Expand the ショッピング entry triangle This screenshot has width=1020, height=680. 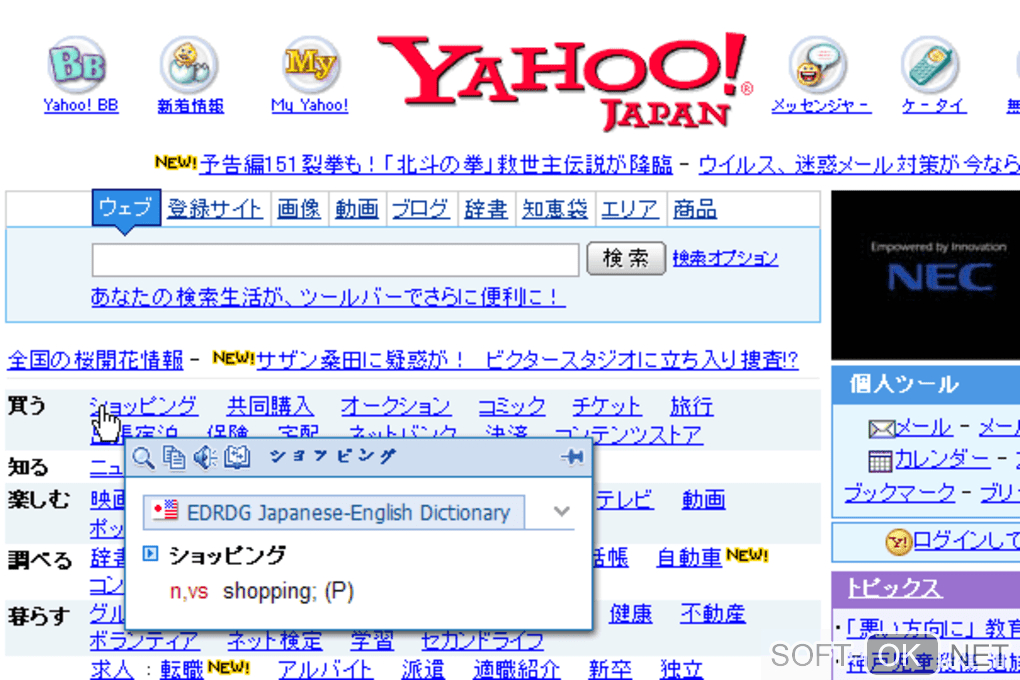pyautogui.click(x=150, y=554)
